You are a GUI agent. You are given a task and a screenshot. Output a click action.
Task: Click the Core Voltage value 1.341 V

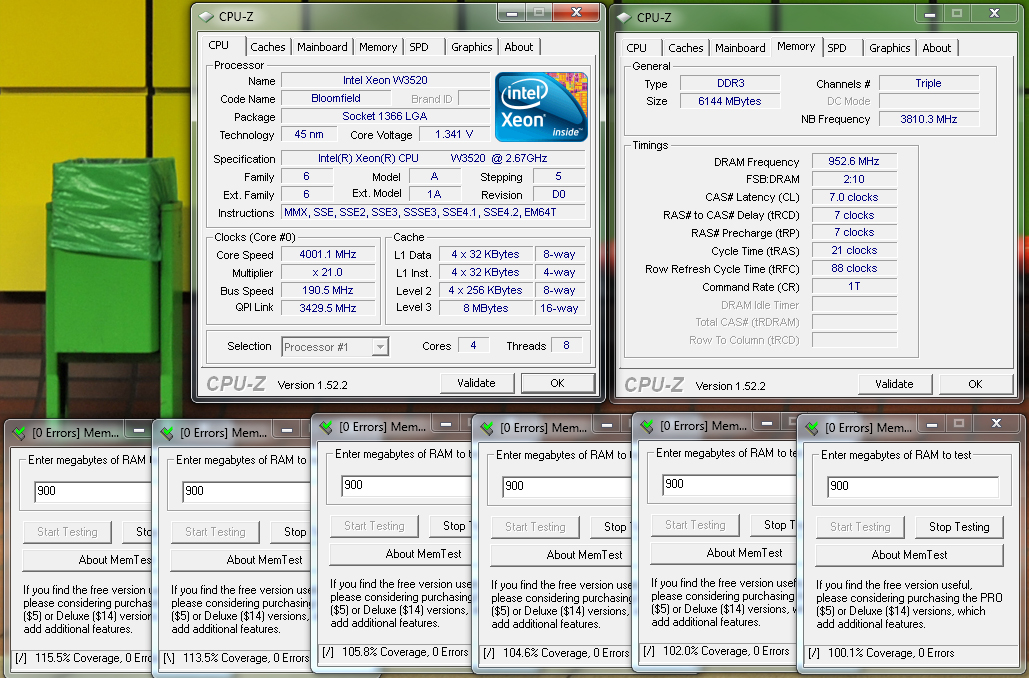(454, 135)
